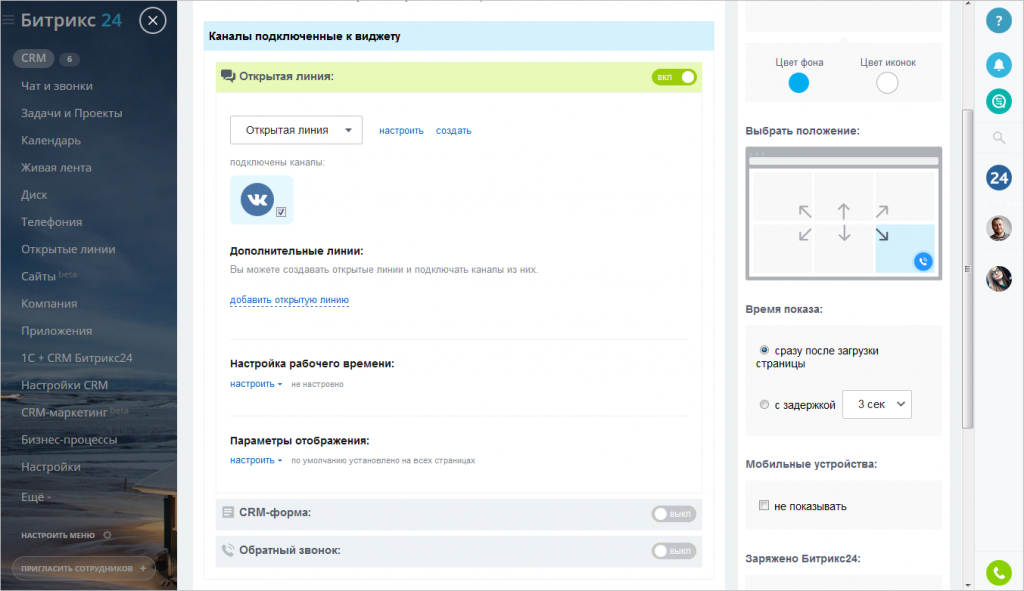Open the green chat messages icon
Image resolution: width=1024 pixels, height=591 pixels.
click(x=998, y=101)
